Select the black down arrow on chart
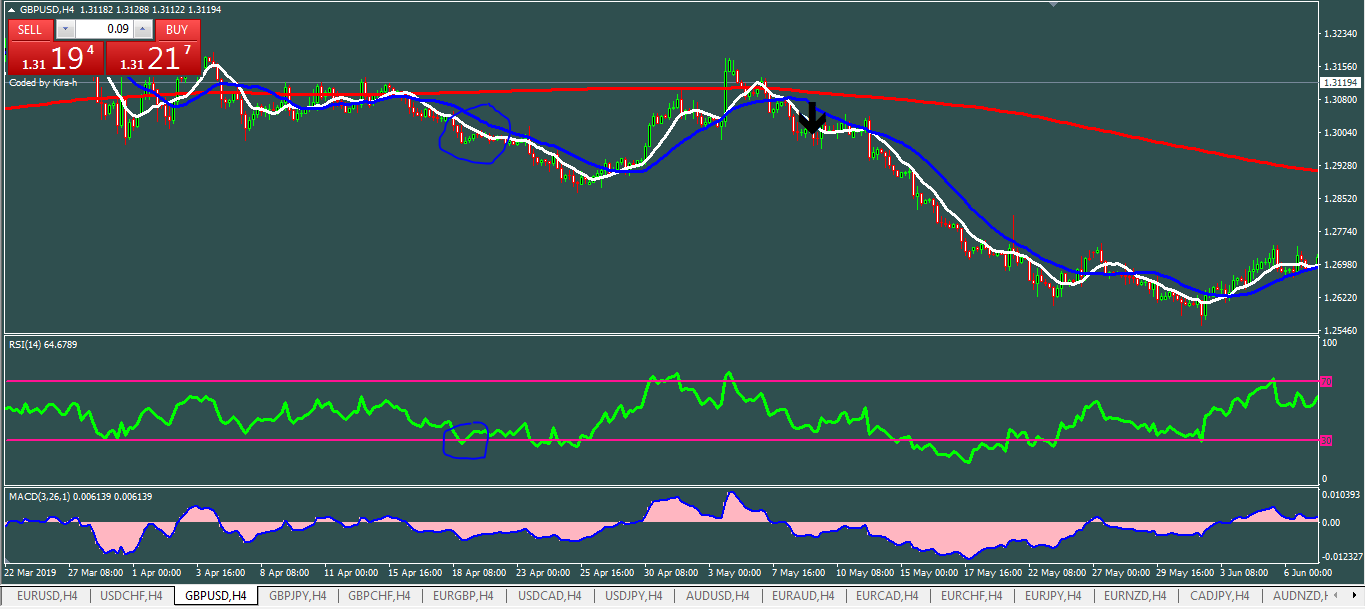 812,118
